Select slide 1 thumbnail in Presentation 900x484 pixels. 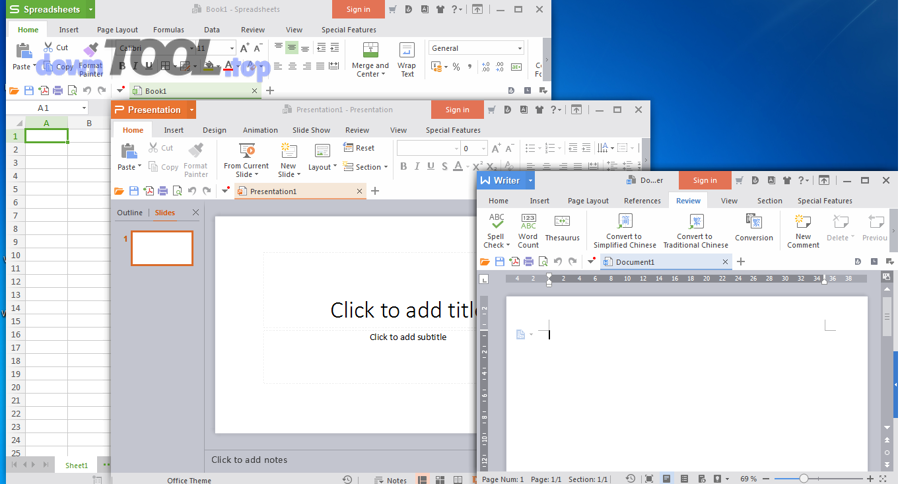[162, 248]
